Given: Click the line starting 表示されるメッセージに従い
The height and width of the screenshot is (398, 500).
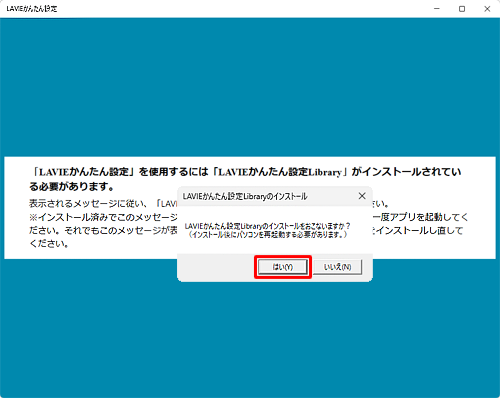Looking at the screenshot, I should (103, 203).
